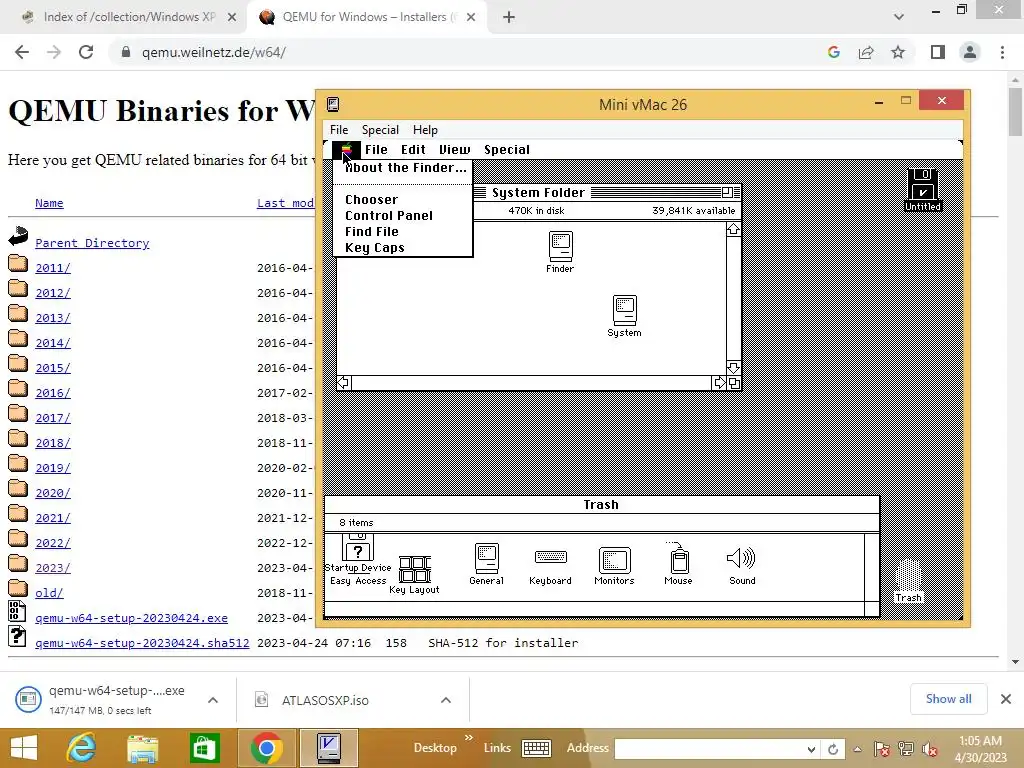
Task: Open the Mac Finder Edit menu
Action: point(413,150)
